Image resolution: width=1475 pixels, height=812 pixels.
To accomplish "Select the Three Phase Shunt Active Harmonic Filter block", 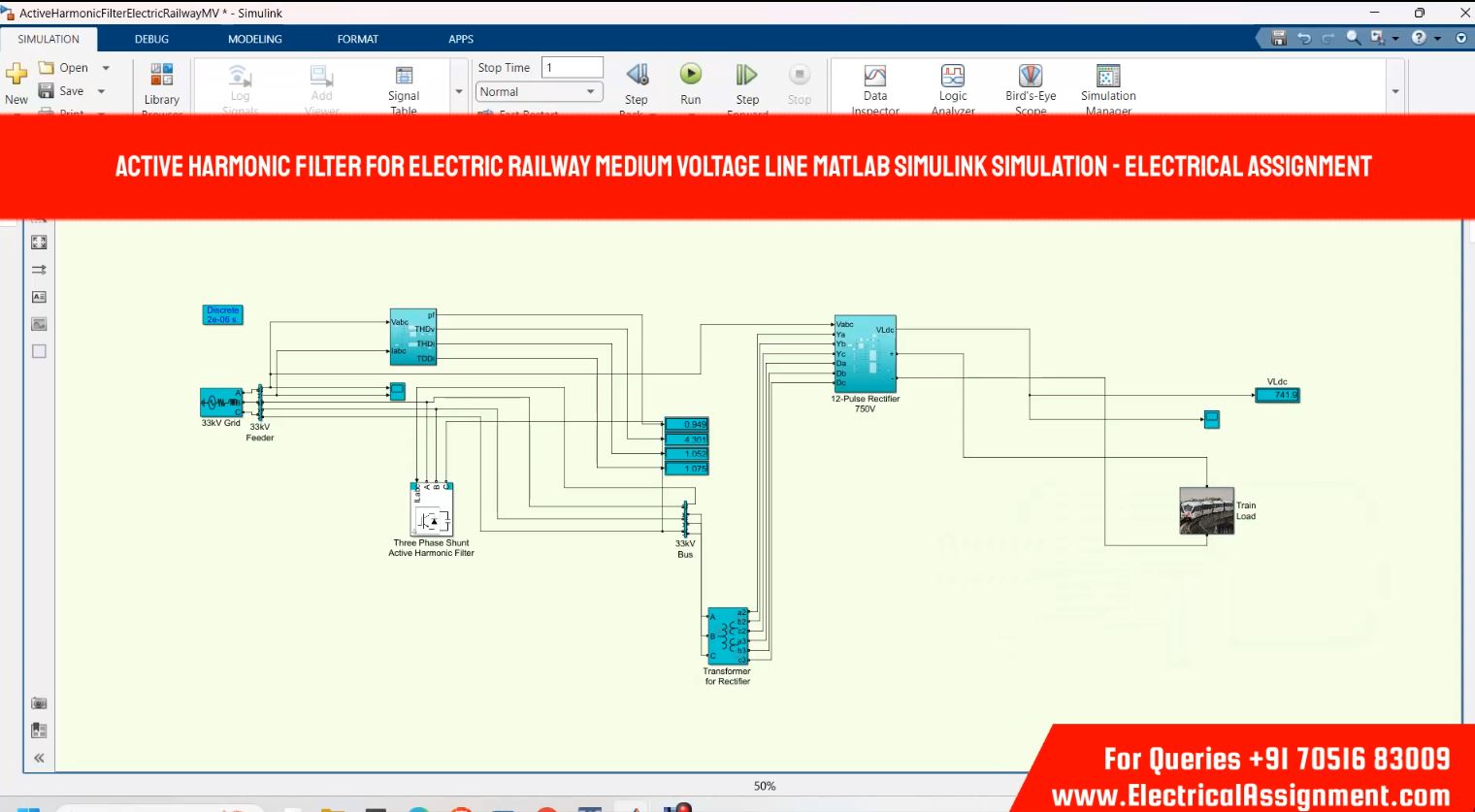I will click(x=432, y=509).
